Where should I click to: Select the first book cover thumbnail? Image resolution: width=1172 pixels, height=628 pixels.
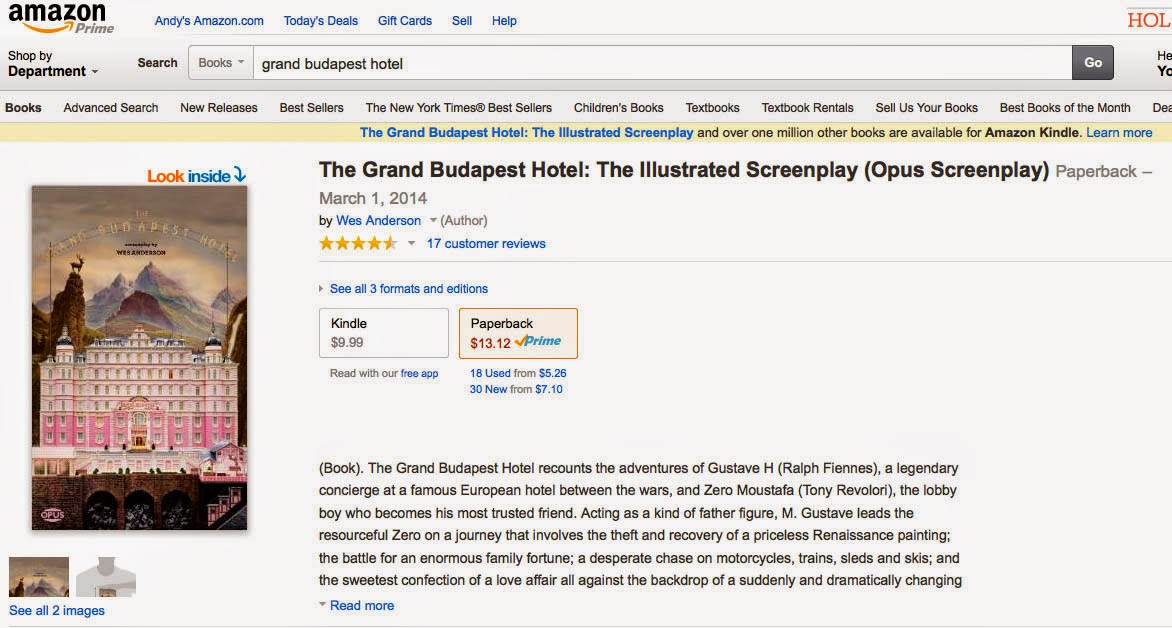click(x=39, y=577)
